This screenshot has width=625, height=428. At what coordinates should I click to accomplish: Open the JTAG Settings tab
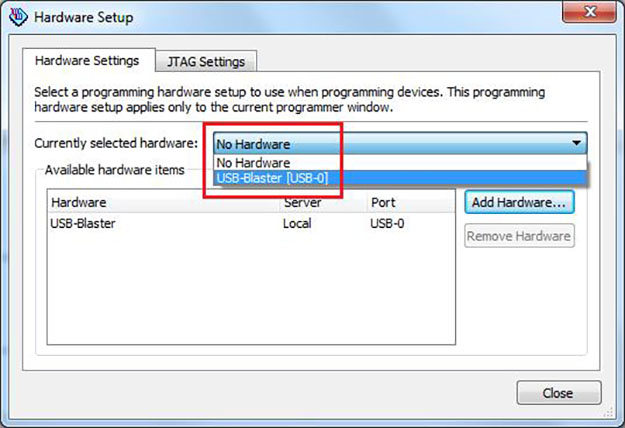point(205,61)
